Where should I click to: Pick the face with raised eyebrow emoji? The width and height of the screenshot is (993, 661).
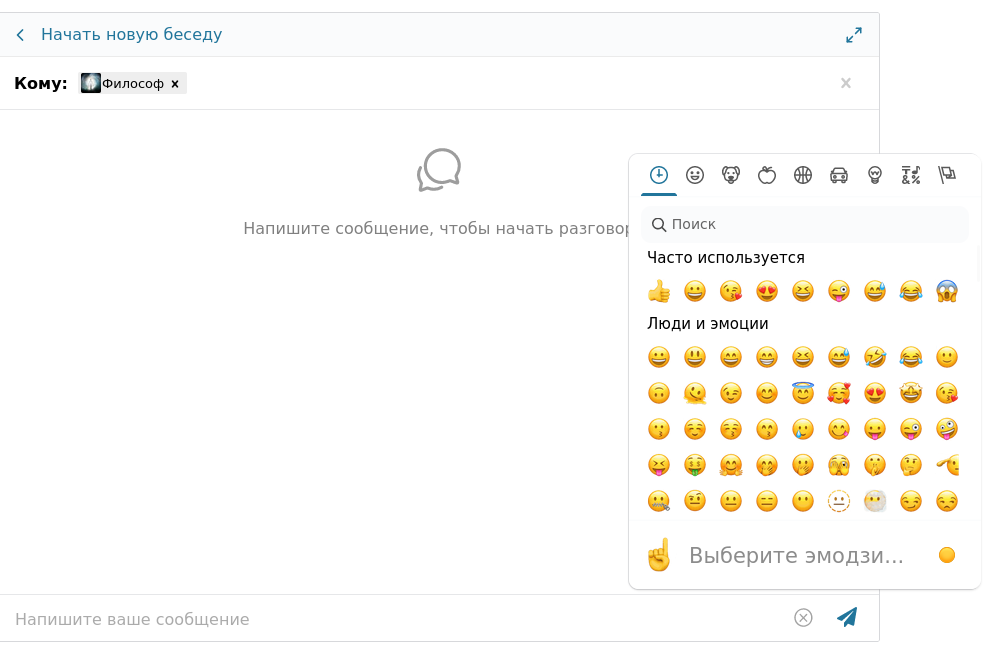coord(695,501)
